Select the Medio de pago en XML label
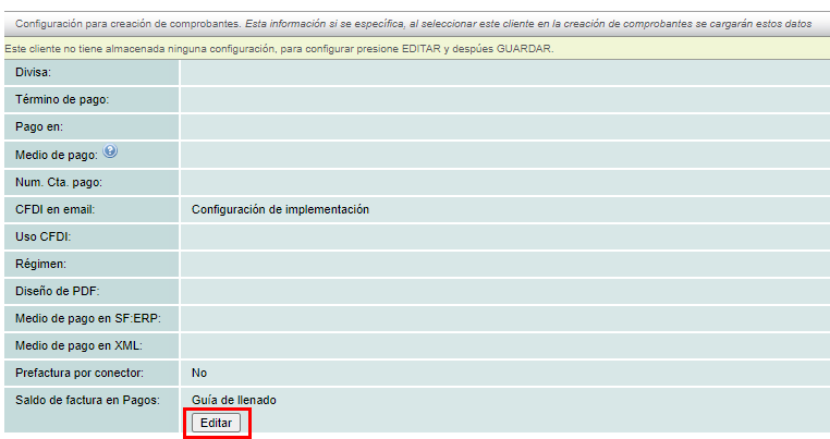The height and width of the screenshot is (439, 830). click(x=79, y=346)
